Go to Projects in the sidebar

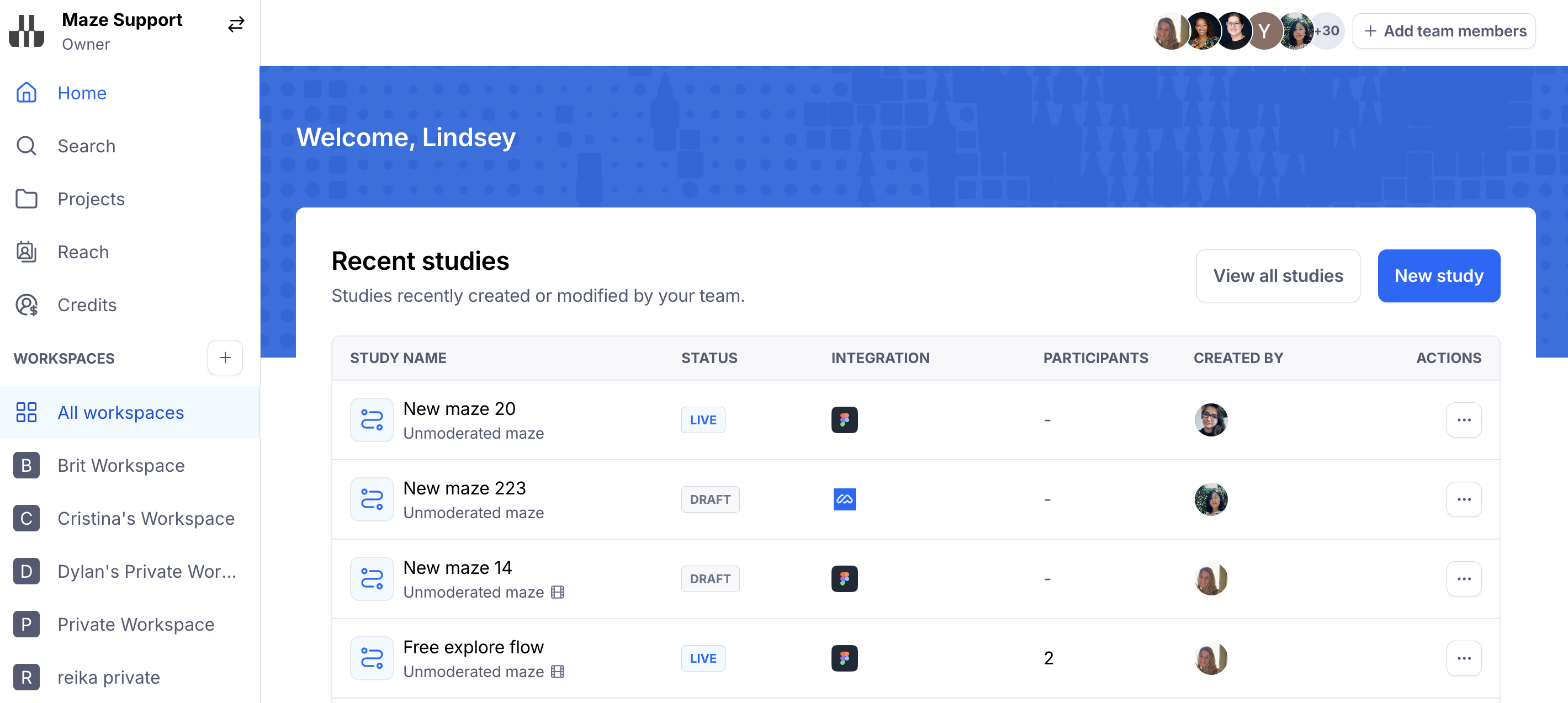tap(91, 199)
